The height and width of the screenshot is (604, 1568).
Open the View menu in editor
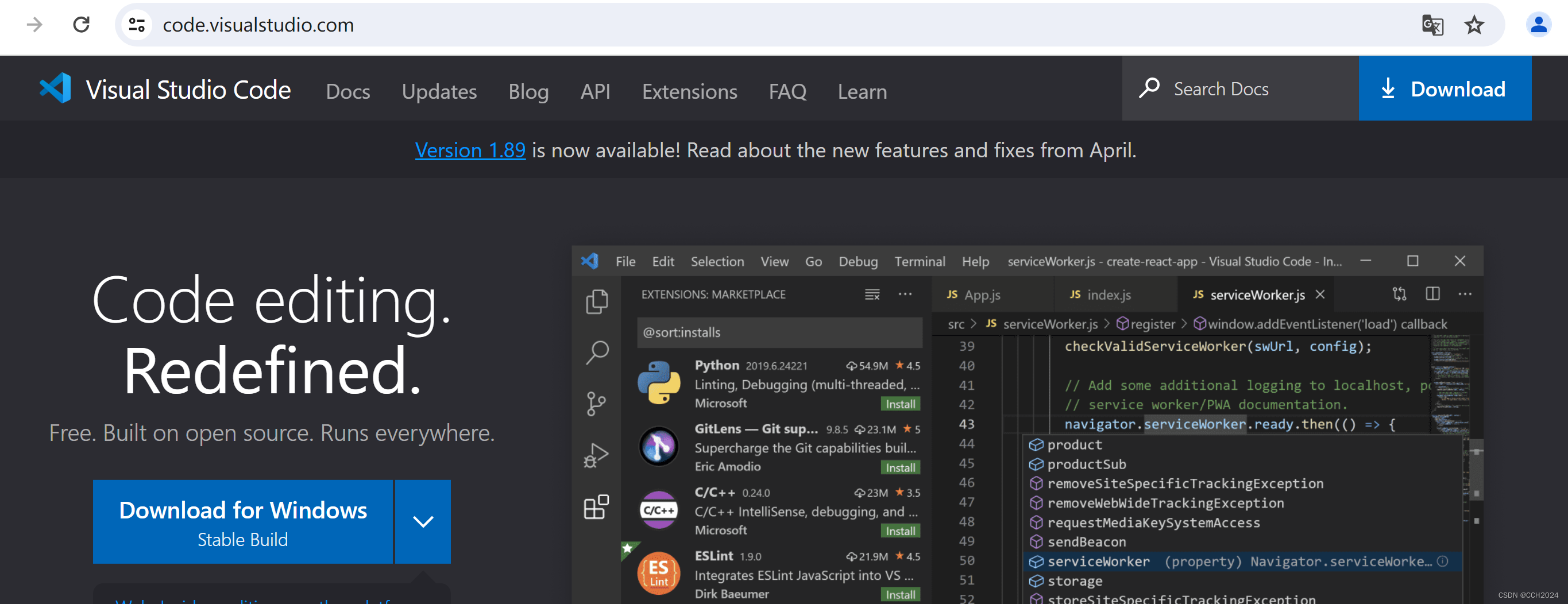click(x=774, y=262)
